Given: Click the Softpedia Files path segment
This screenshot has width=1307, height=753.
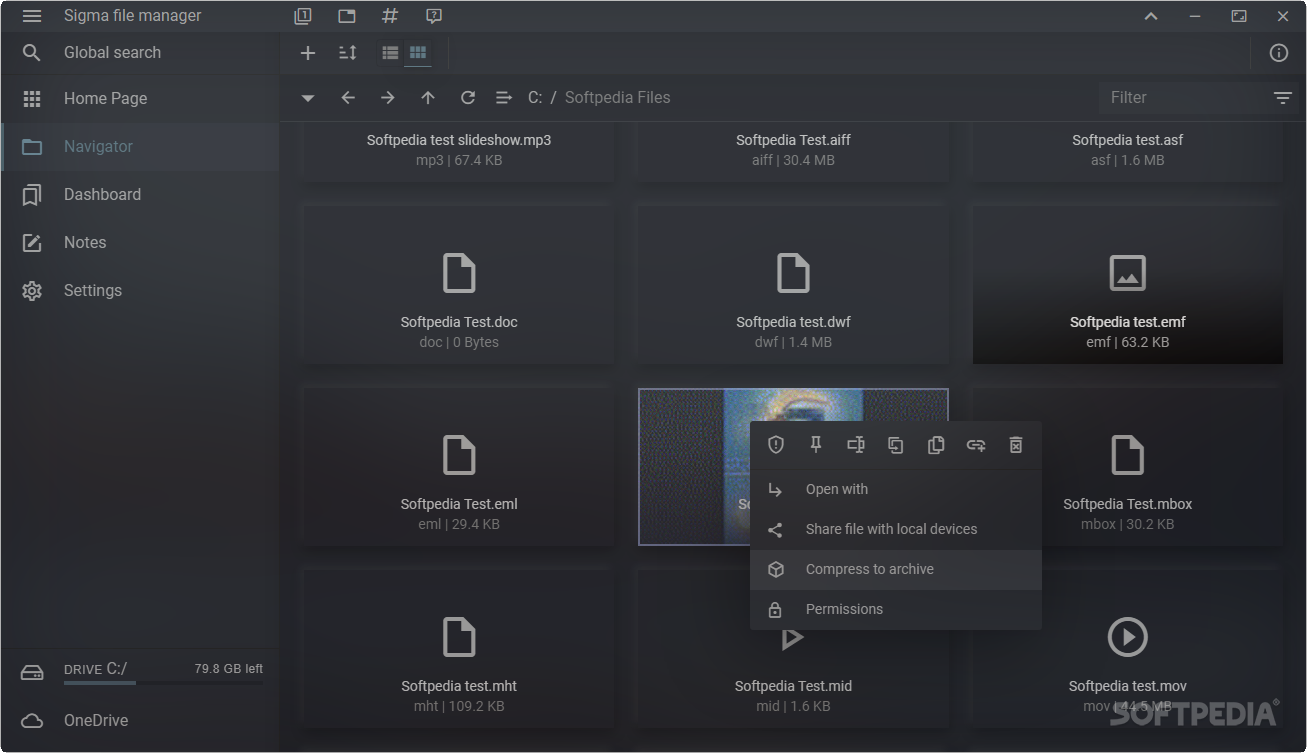Looking at the screenshot, I should (x=618, y=98).
